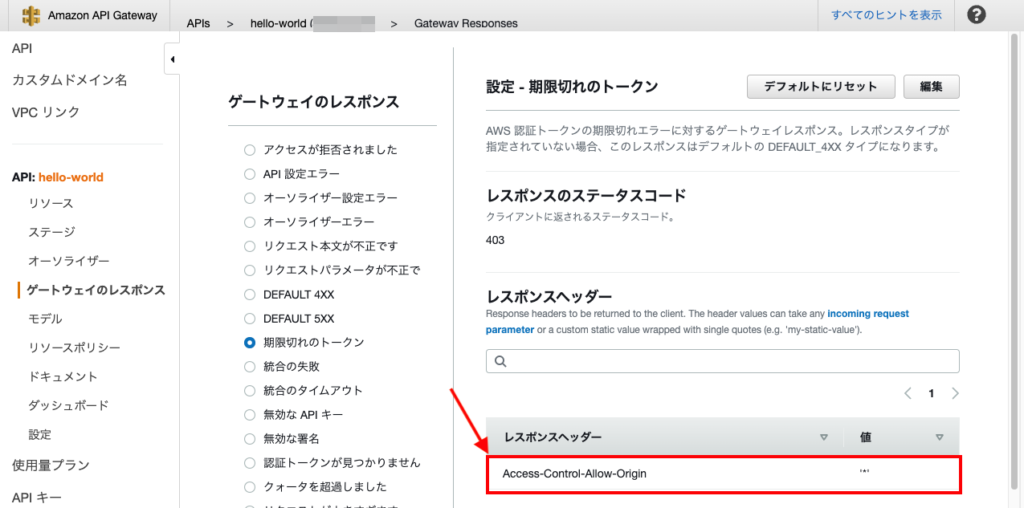Click page number 1 in pagination
This screenshot has width=1024, height=508.
pos(931,393)
